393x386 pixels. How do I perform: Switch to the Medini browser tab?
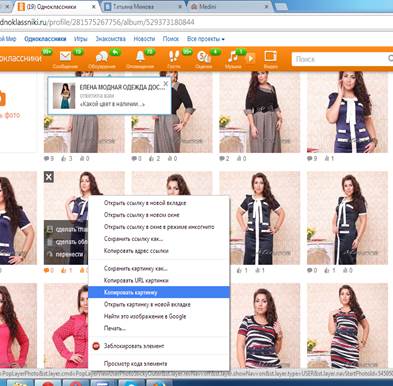click(x=230, y=7)
